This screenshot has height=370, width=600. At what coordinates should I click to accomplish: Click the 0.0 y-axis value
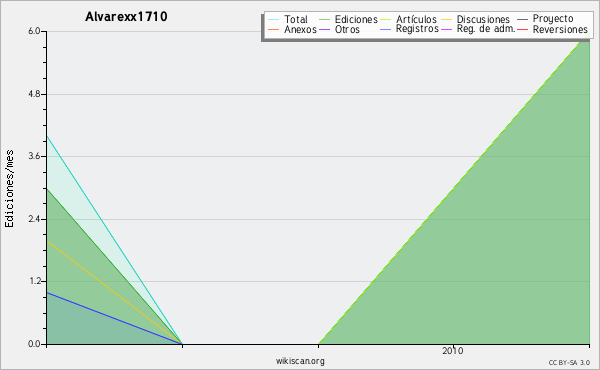[x=34, y=344]
